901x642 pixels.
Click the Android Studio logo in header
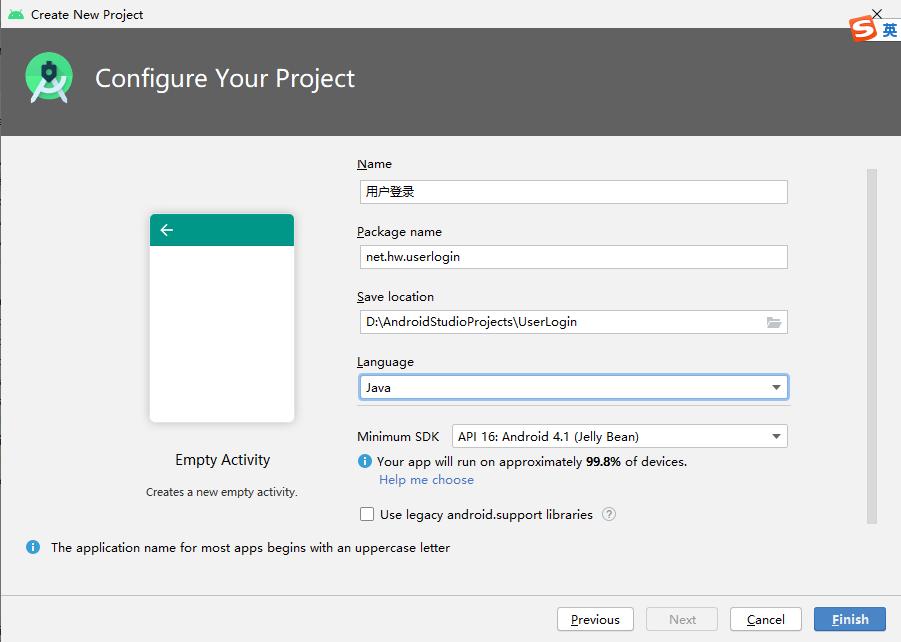(49, 78)
